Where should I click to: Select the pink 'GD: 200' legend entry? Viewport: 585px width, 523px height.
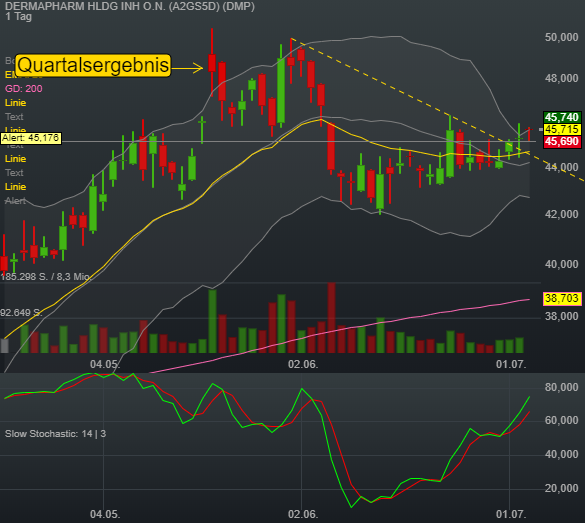24,88
